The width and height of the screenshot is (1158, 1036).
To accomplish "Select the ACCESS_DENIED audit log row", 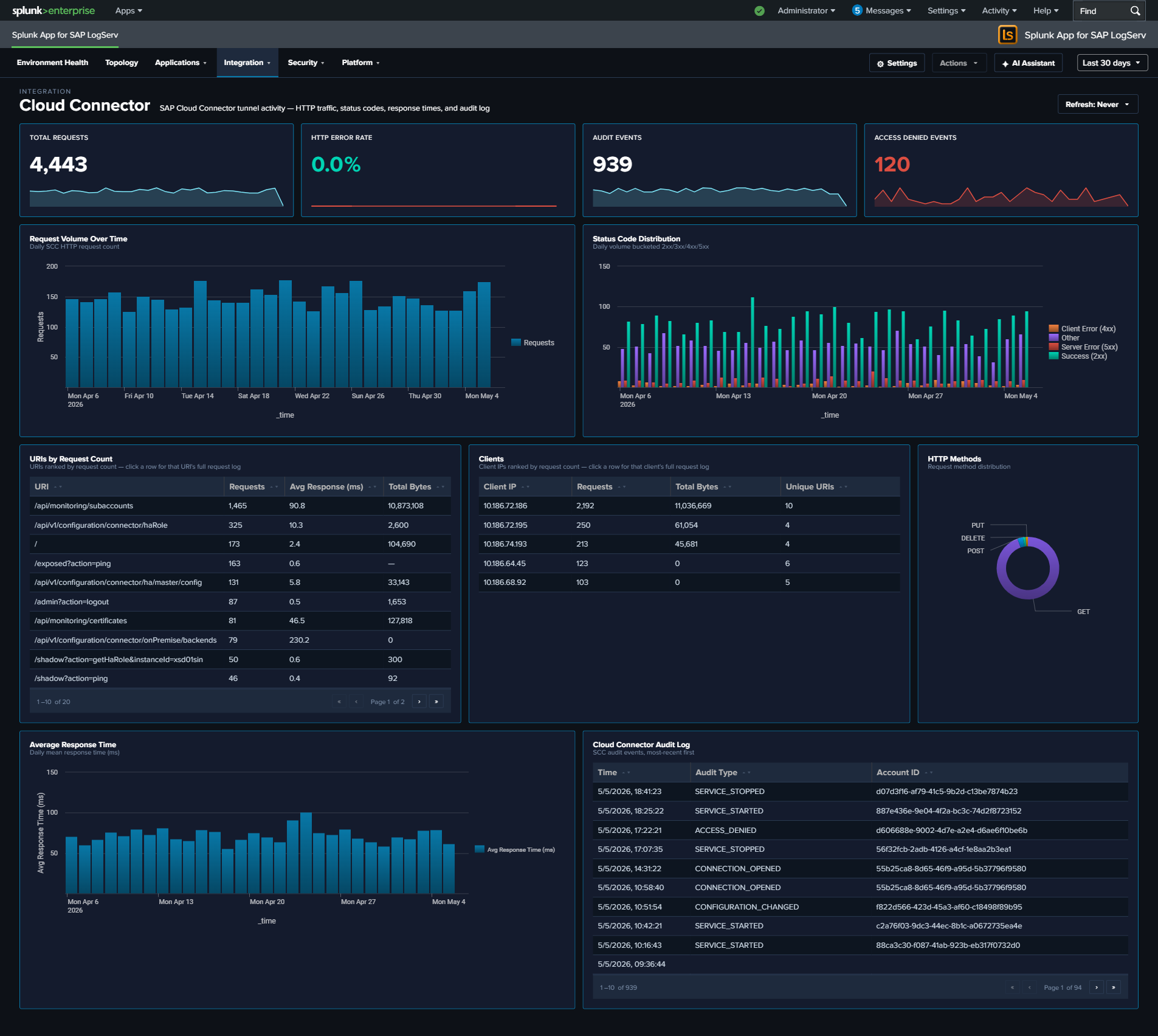I will coord(860,831).
